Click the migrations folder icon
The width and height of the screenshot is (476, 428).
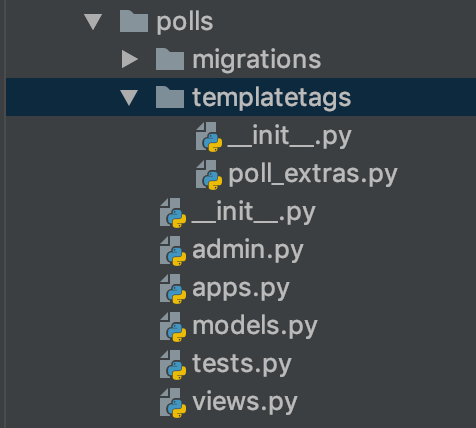point(170,59)
